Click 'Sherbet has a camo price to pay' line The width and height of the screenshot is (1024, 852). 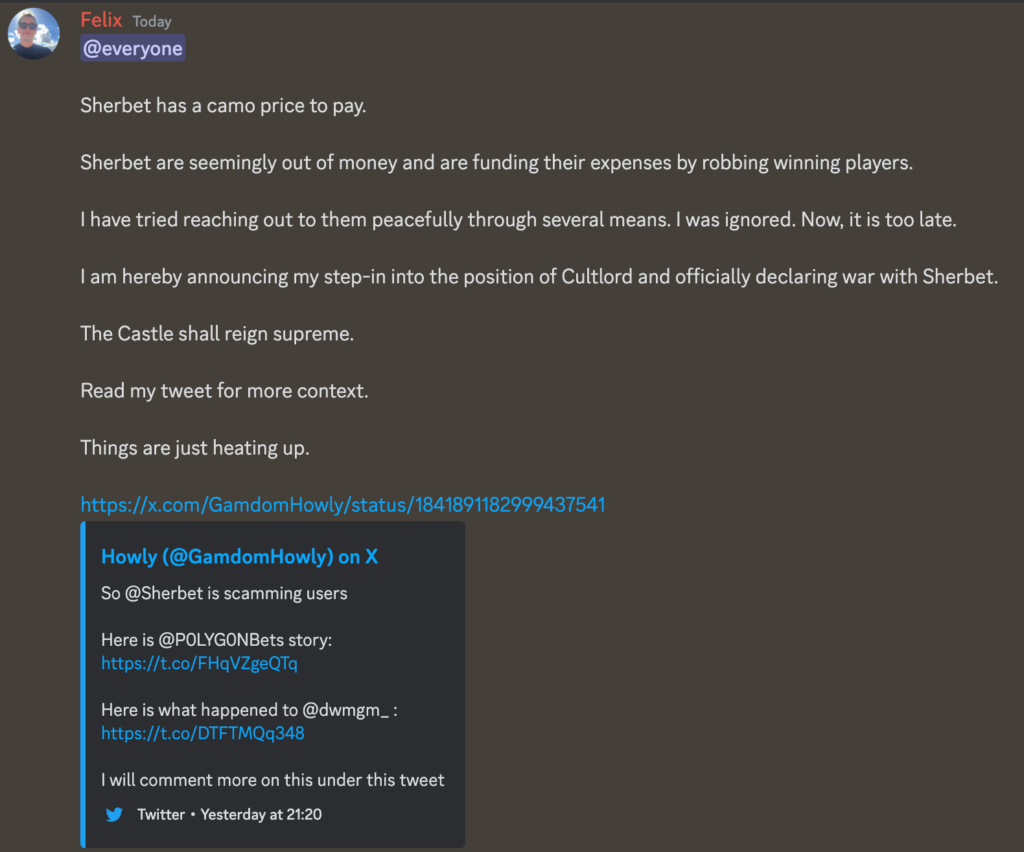click(x=223, y=105)
